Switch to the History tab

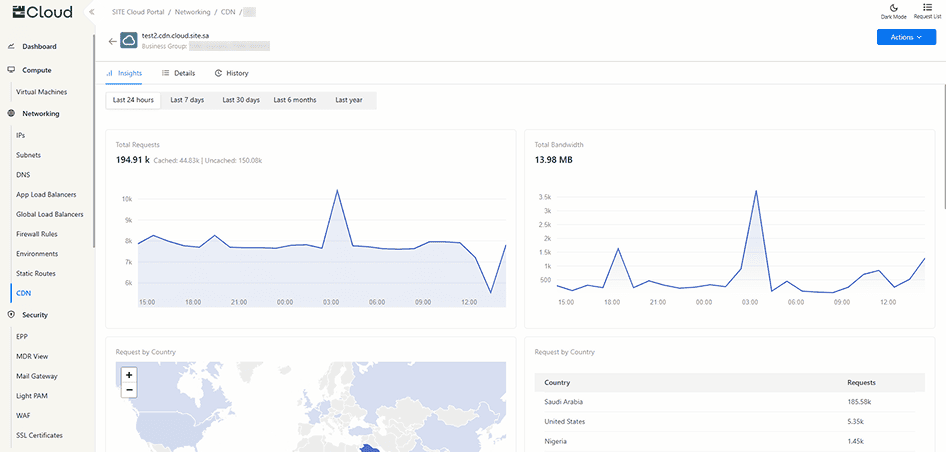232,73
